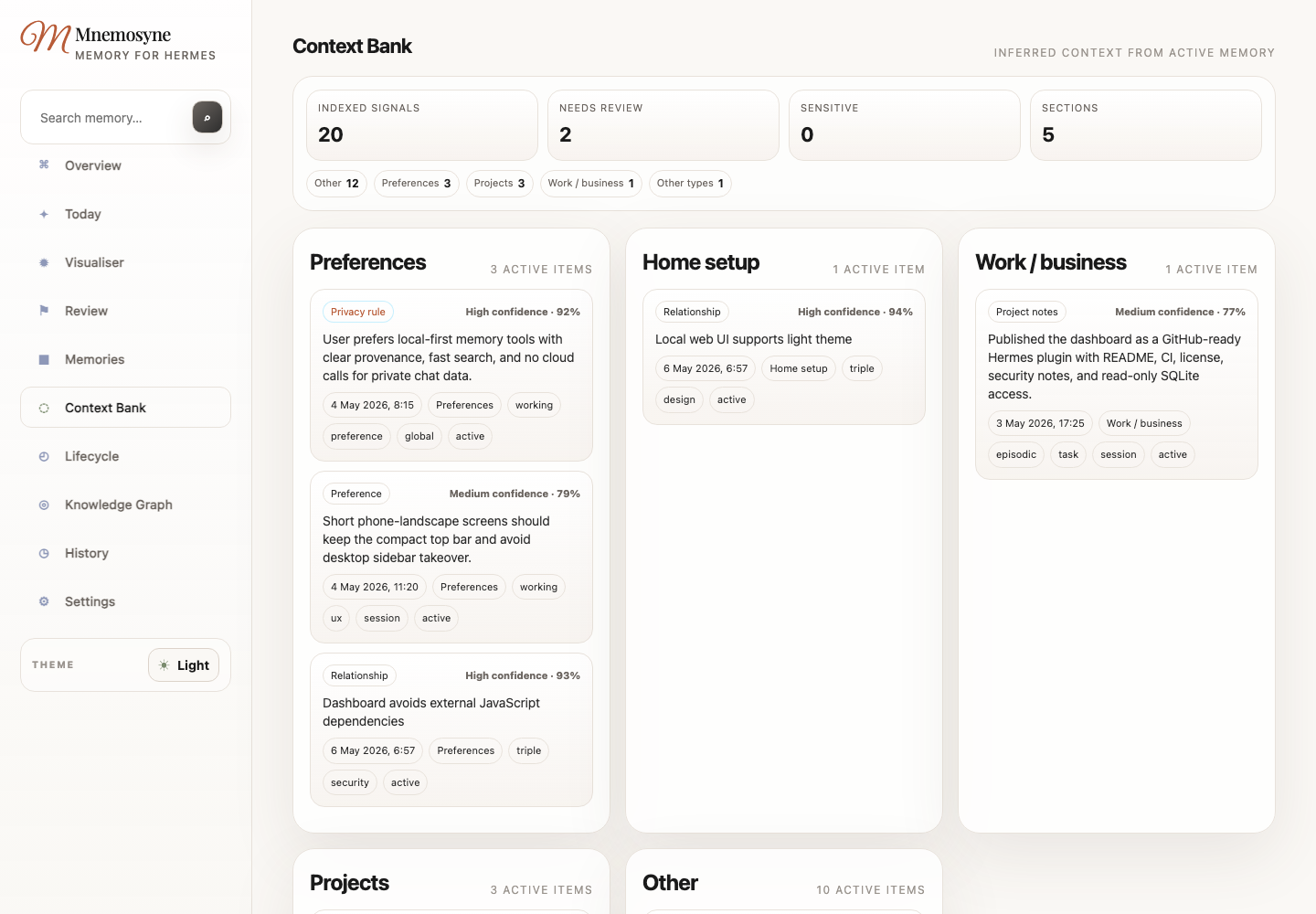Click the Overview sidebar icon
This screenshot has width=1316, height=914.
point(44,165)
